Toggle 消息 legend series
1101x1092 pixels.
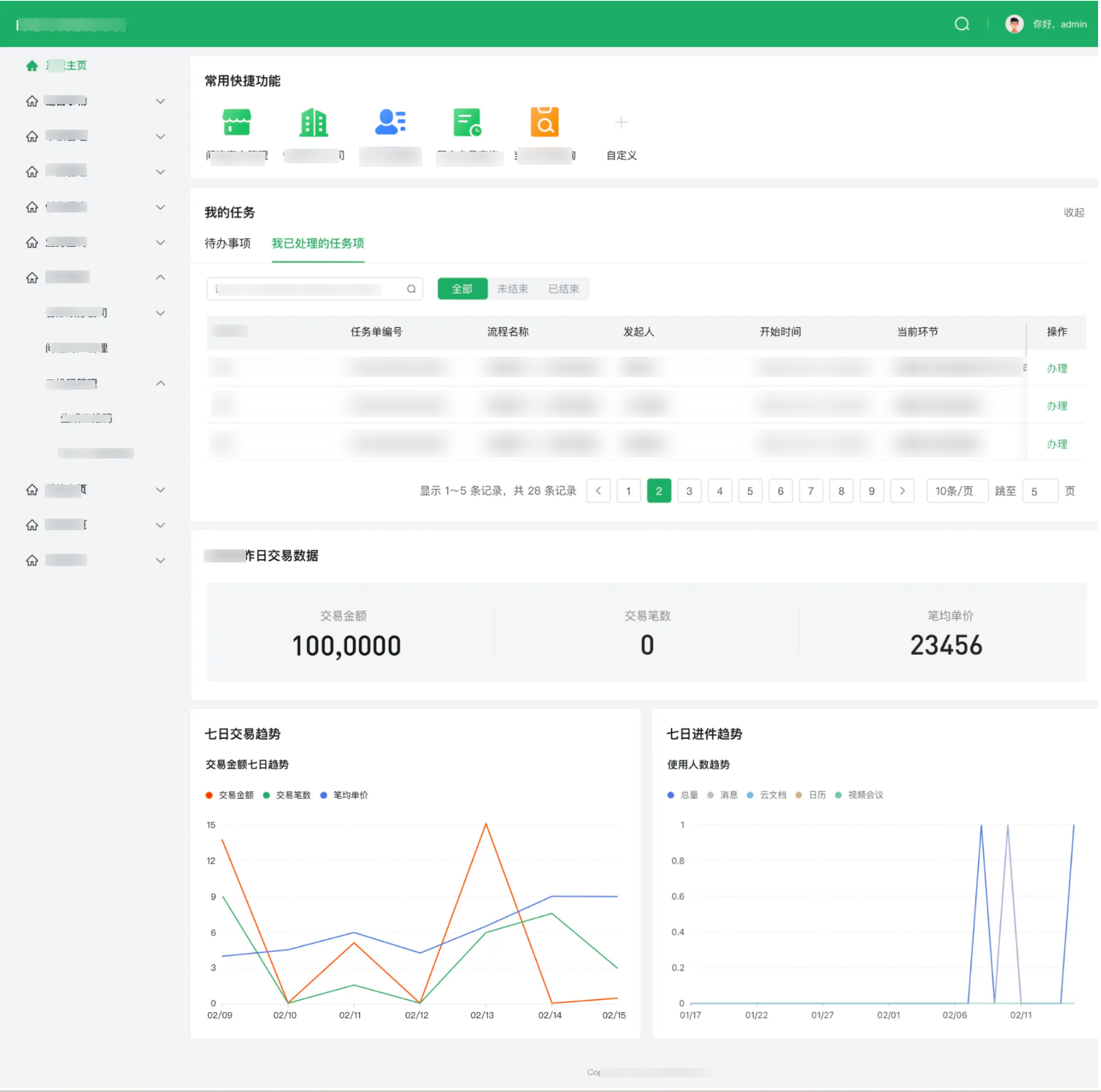(722, 795)
